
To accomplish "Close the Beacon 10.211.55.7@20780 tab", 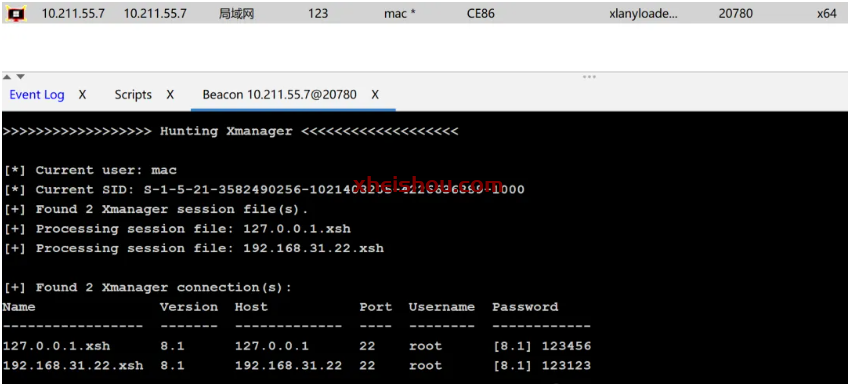I will (x=375, y=95).
